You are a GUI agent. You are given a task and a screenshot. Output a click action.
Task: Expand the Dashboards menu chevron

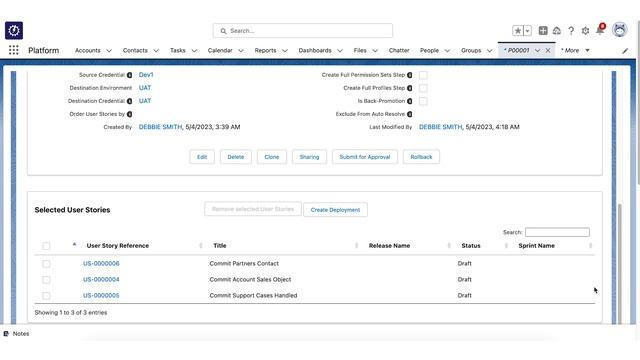point(340,51)
